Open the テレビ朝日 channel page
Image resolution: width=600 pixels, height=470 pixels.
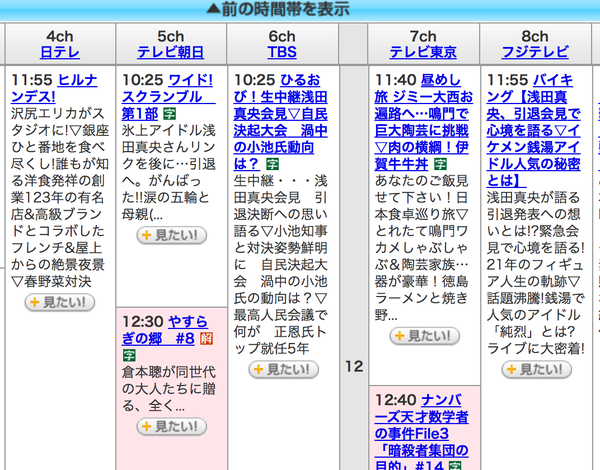(x=170, y=52)
